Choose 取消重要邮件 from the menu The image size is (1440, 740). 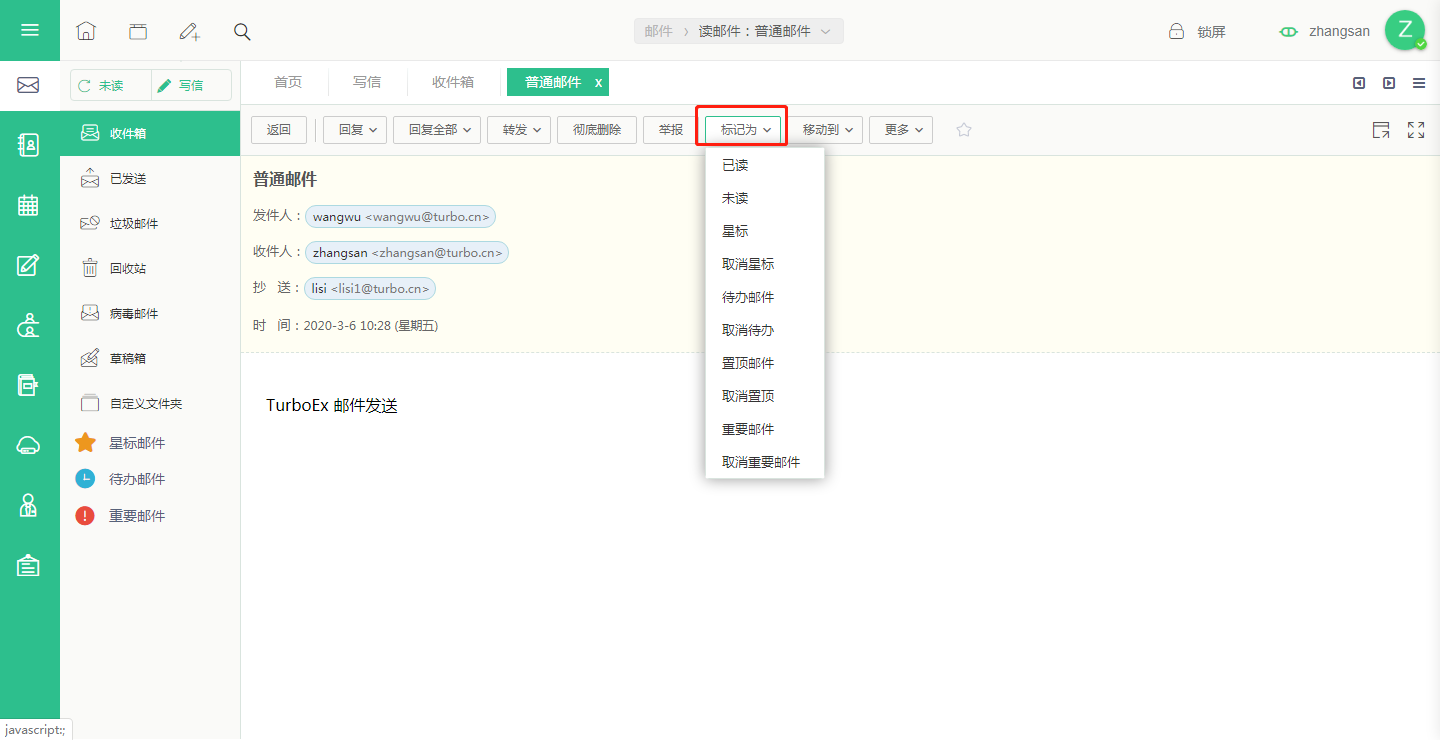click(x=765, y=462)
